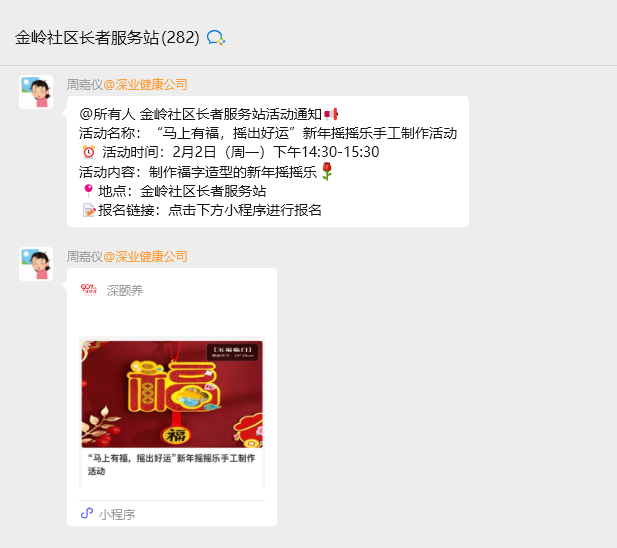The width and height of the screenshot is (617, 548).
Task: Click the 深颐养 logo icon in the card
Action: point(89,290)
